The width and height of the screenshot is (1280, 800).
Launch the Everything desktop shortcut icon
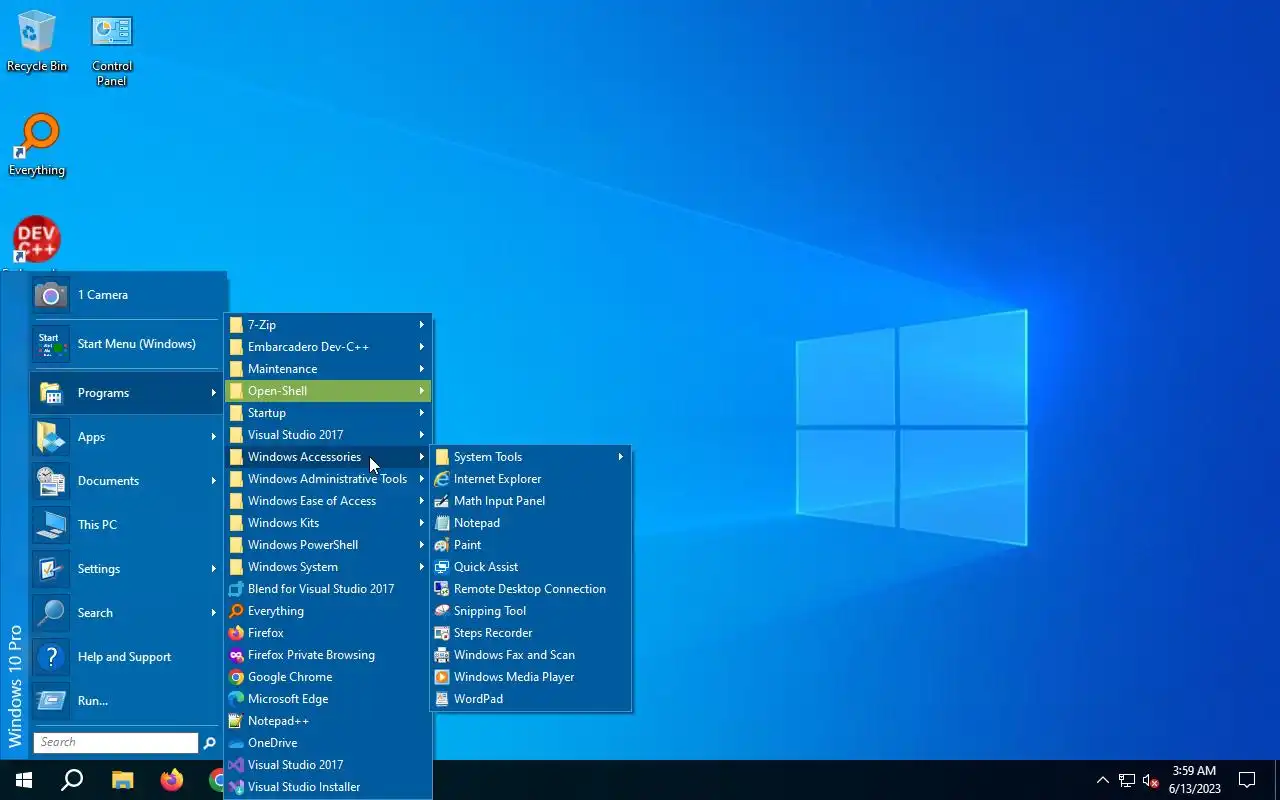coord(37,145)
